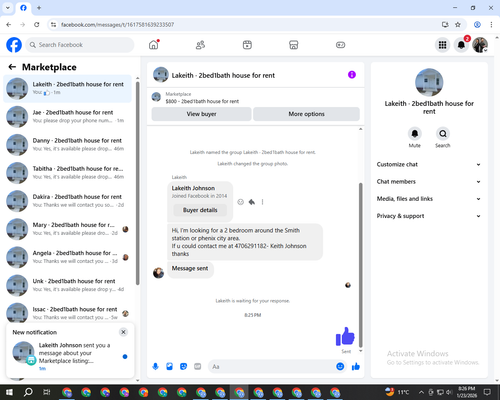Open the browser tab list dropdown
Viewport: 500px width, 400px height.
[7, 7]
